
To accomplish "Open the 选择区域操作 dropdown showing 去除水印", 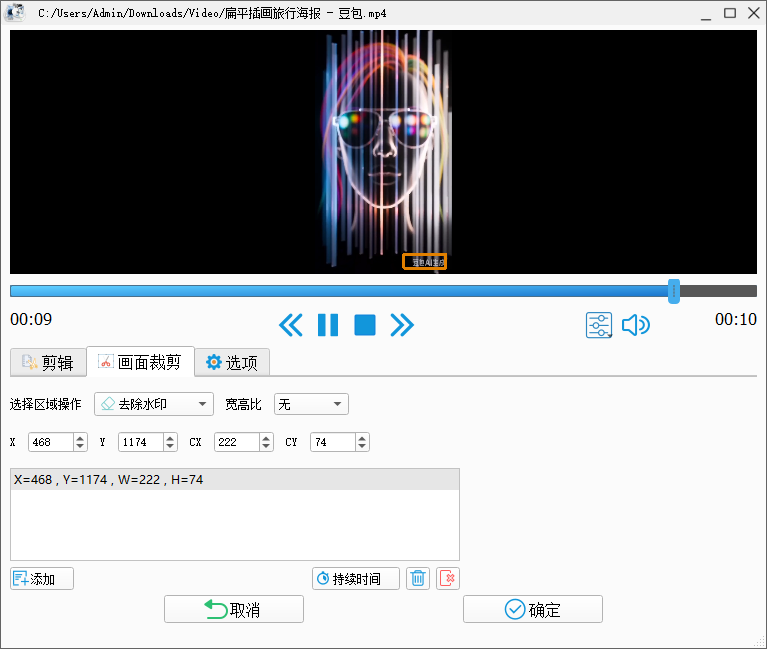I will click(x=153, y=404).
